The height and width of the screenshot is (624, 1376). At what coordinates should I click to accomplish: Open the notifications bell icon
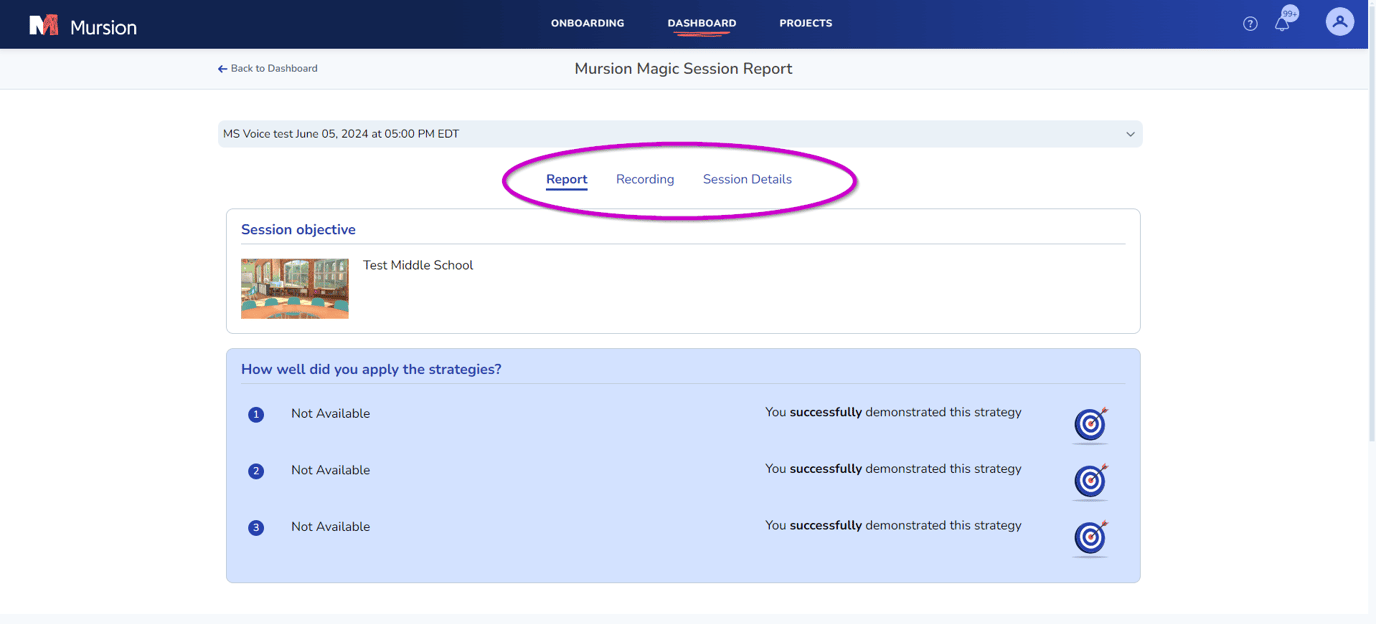[x=1282, y=23]
